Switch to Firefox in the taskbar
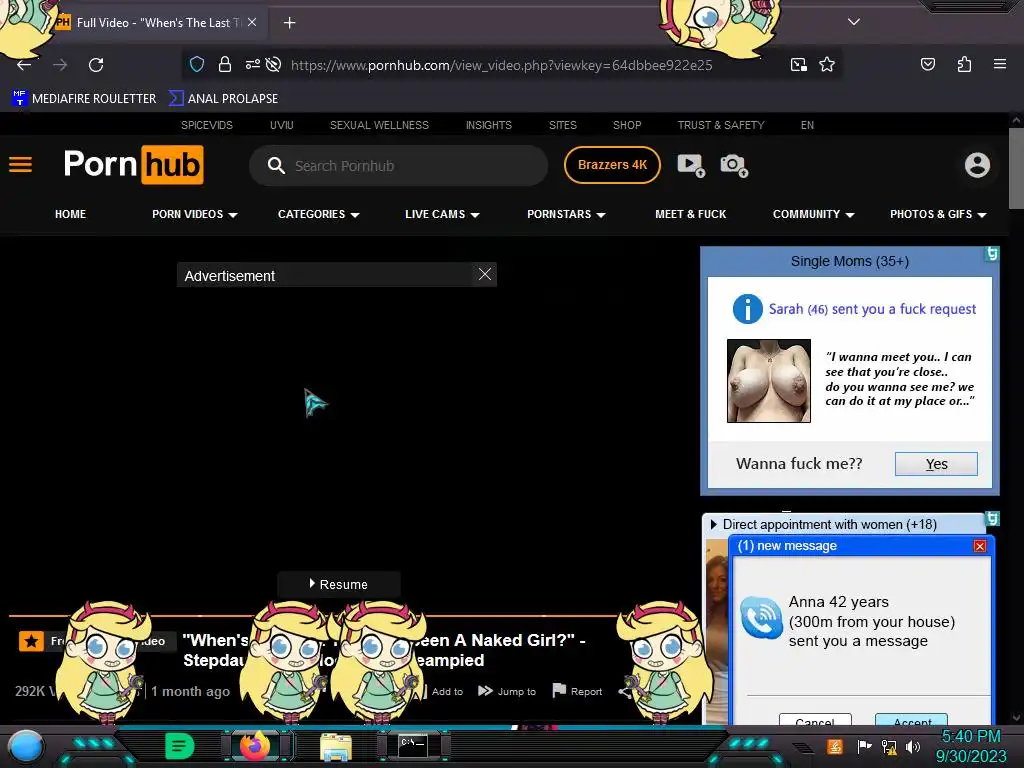 (x=255, y=746)
